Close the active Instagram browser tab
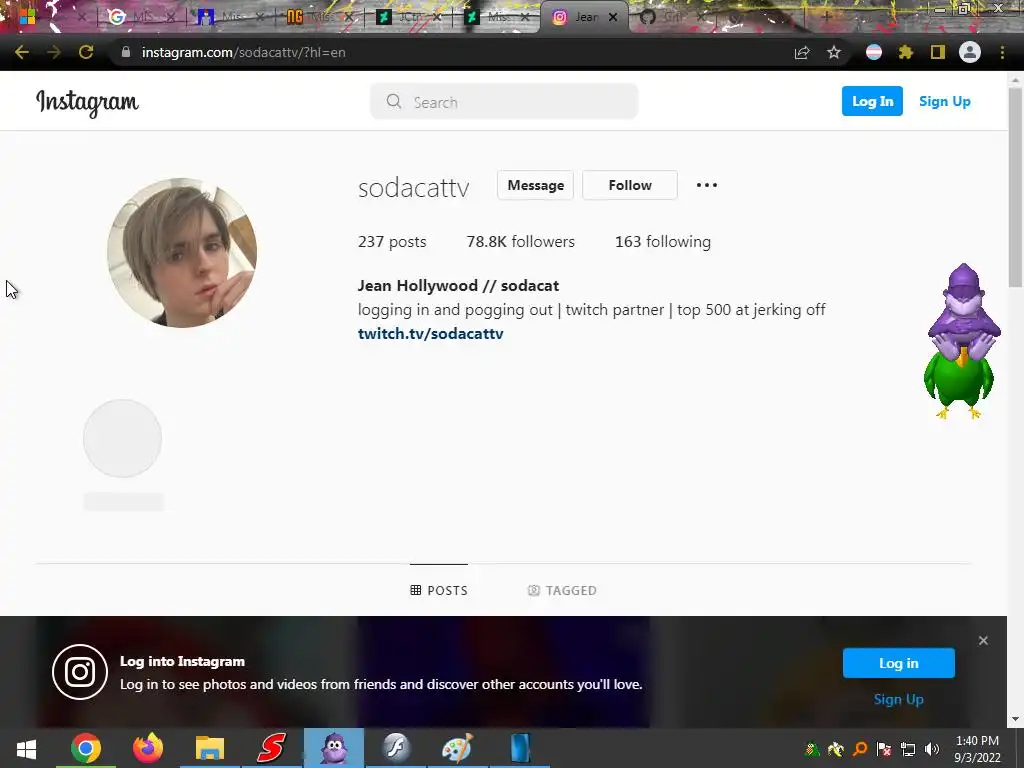 coord(613,18)
